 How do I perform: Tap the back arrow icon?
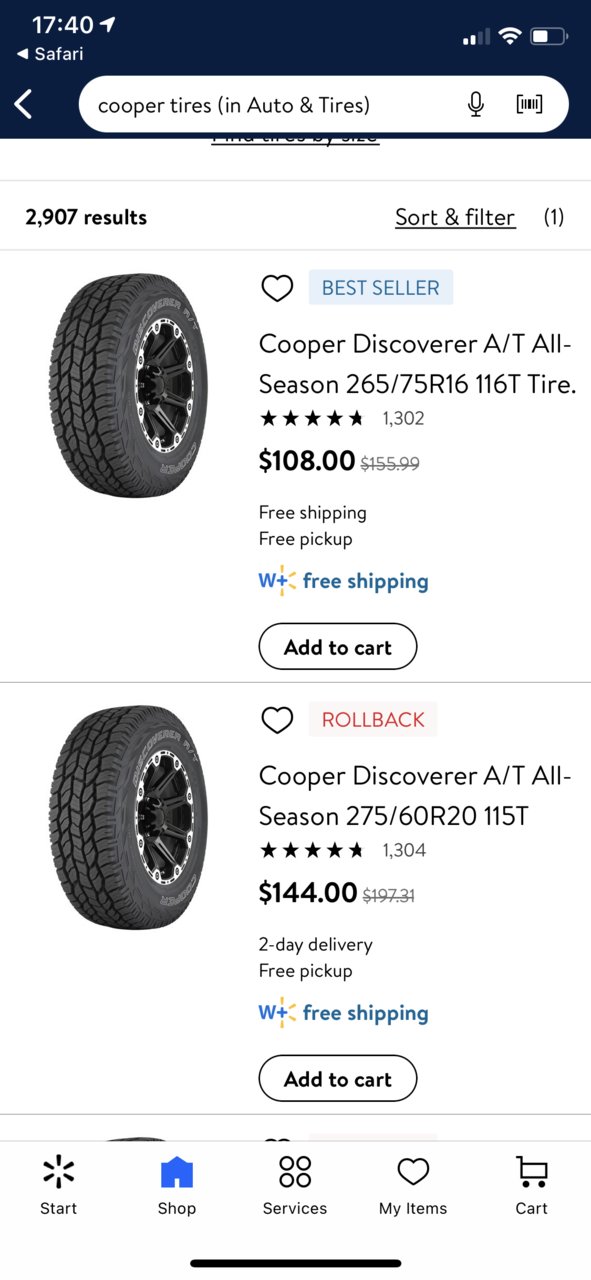click(x=24, y=104)
